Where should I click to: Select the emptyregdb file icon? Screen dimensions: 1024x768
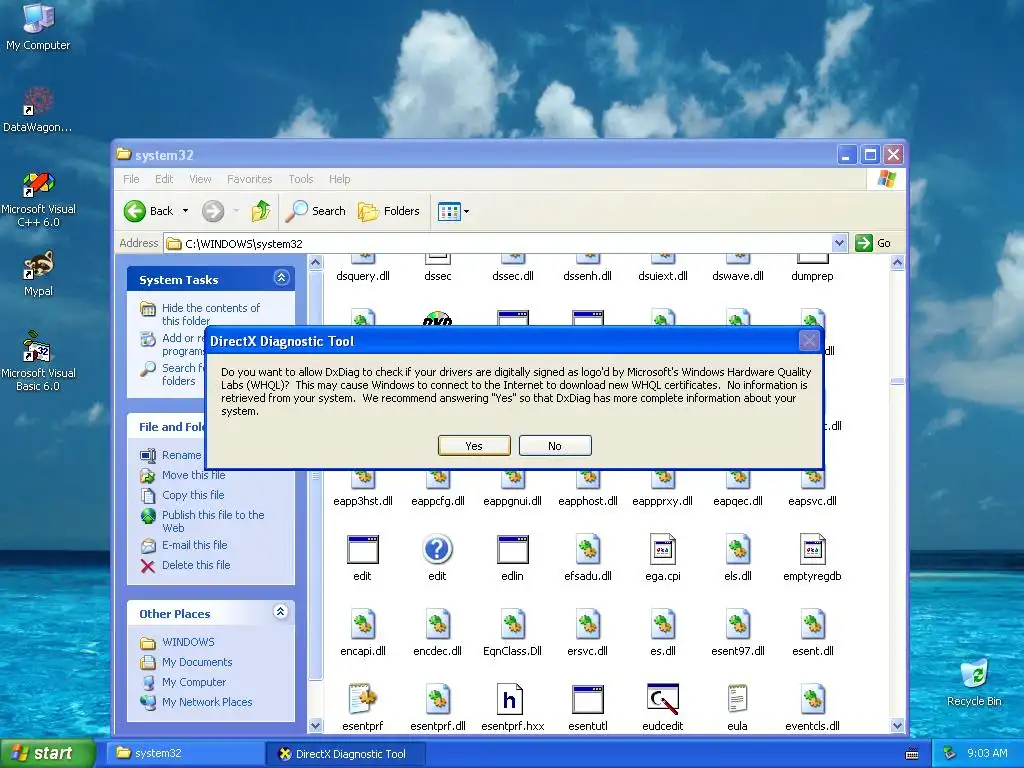point(812,550)
